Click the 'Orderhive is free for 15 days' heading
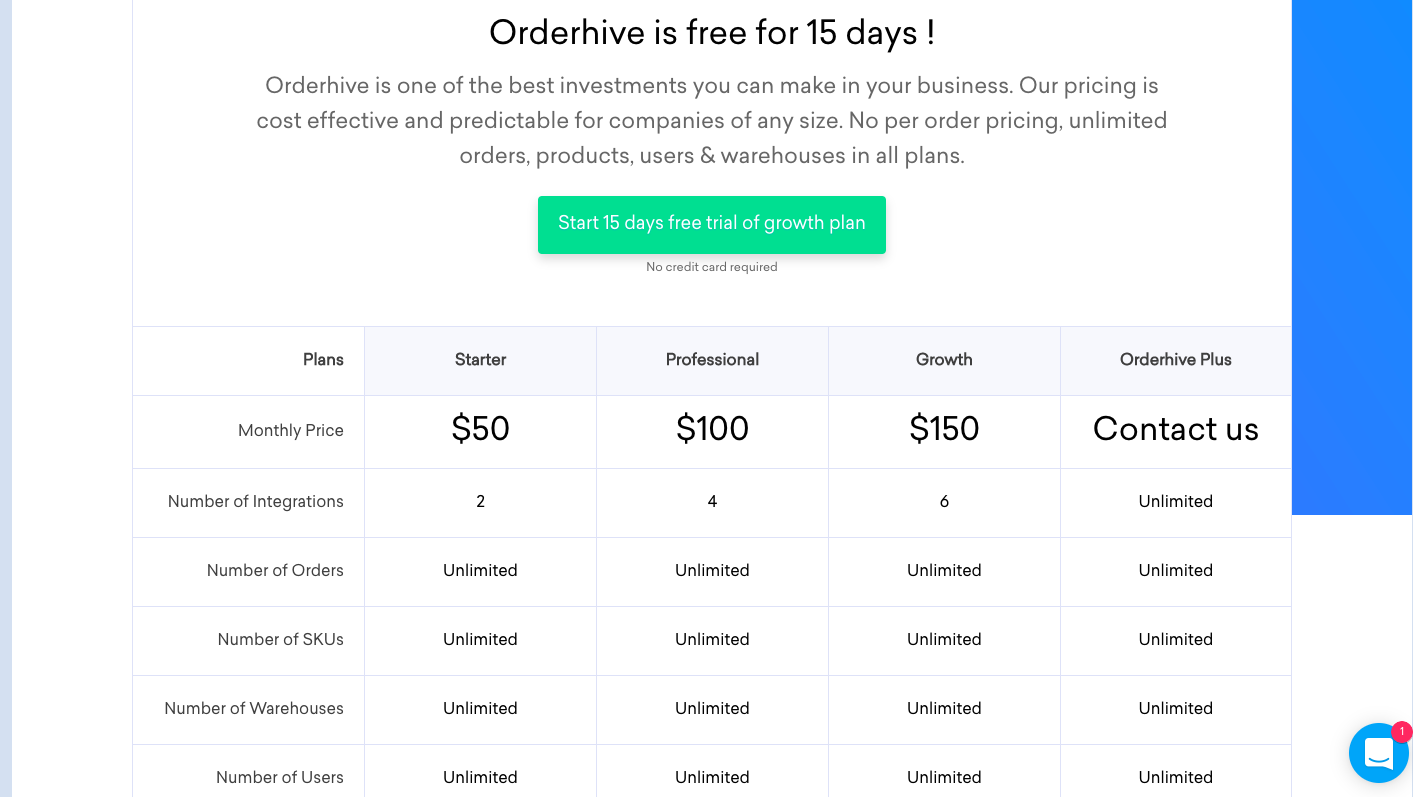This screenshot has width=1413, height=797. (711, 32)
